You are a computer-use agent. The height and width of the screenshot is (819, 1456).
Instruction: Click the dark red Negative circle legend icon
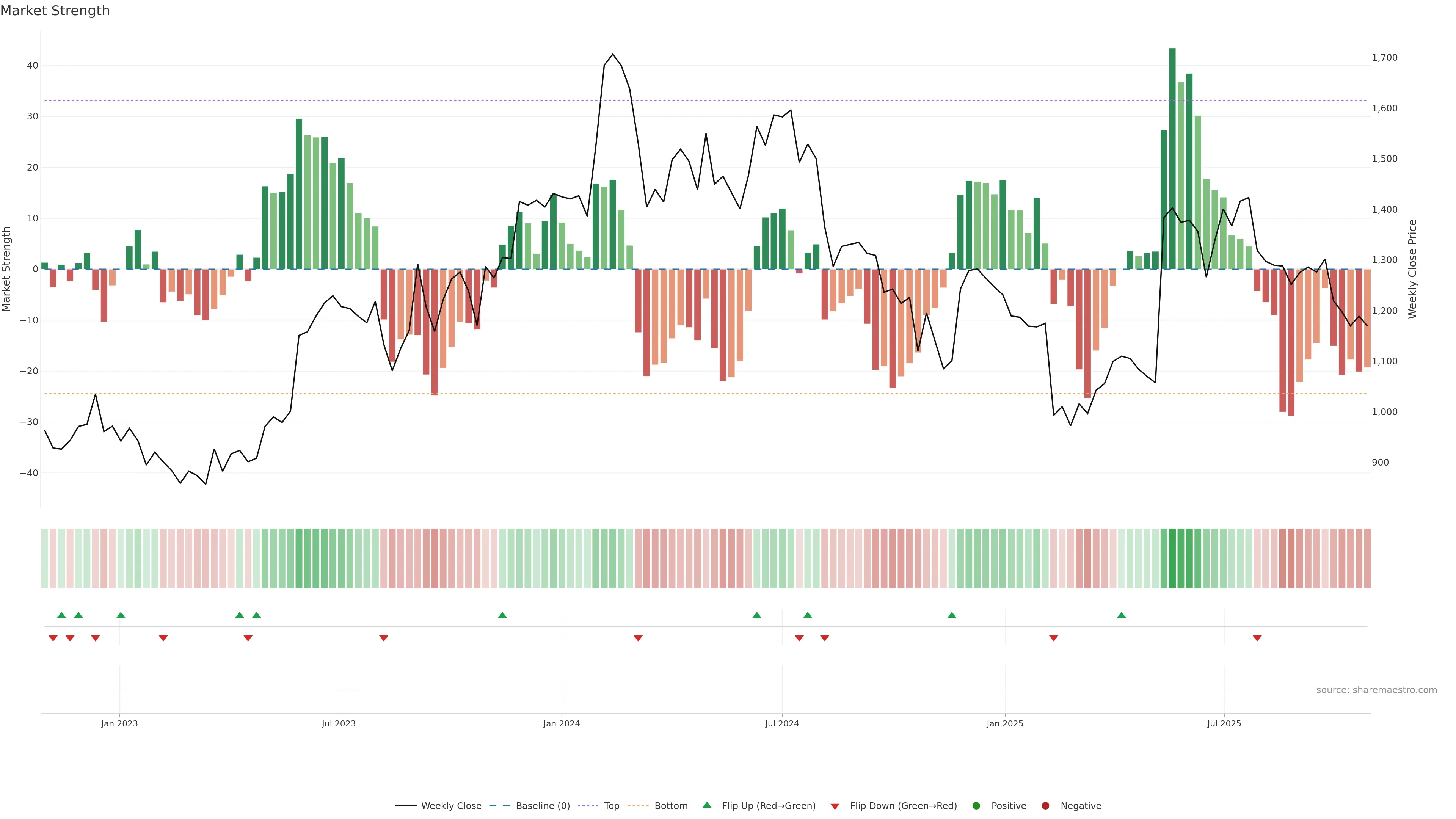[x=1045, y=806]
